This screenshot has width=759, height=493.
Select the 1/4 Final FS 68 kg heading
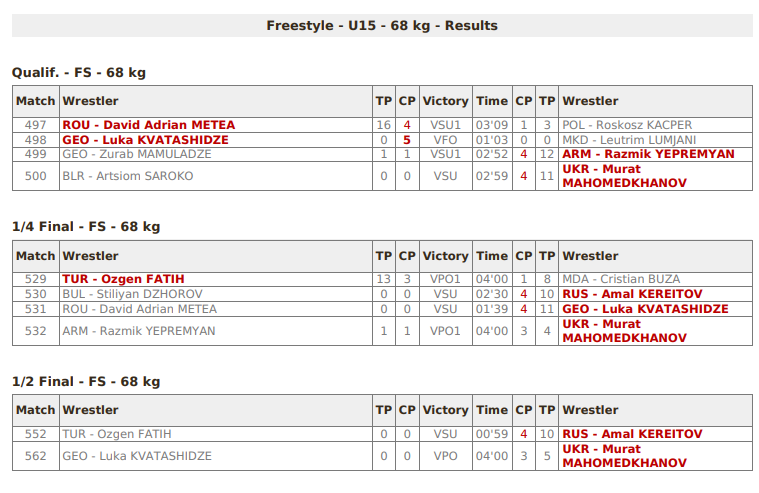click(86, 227)
